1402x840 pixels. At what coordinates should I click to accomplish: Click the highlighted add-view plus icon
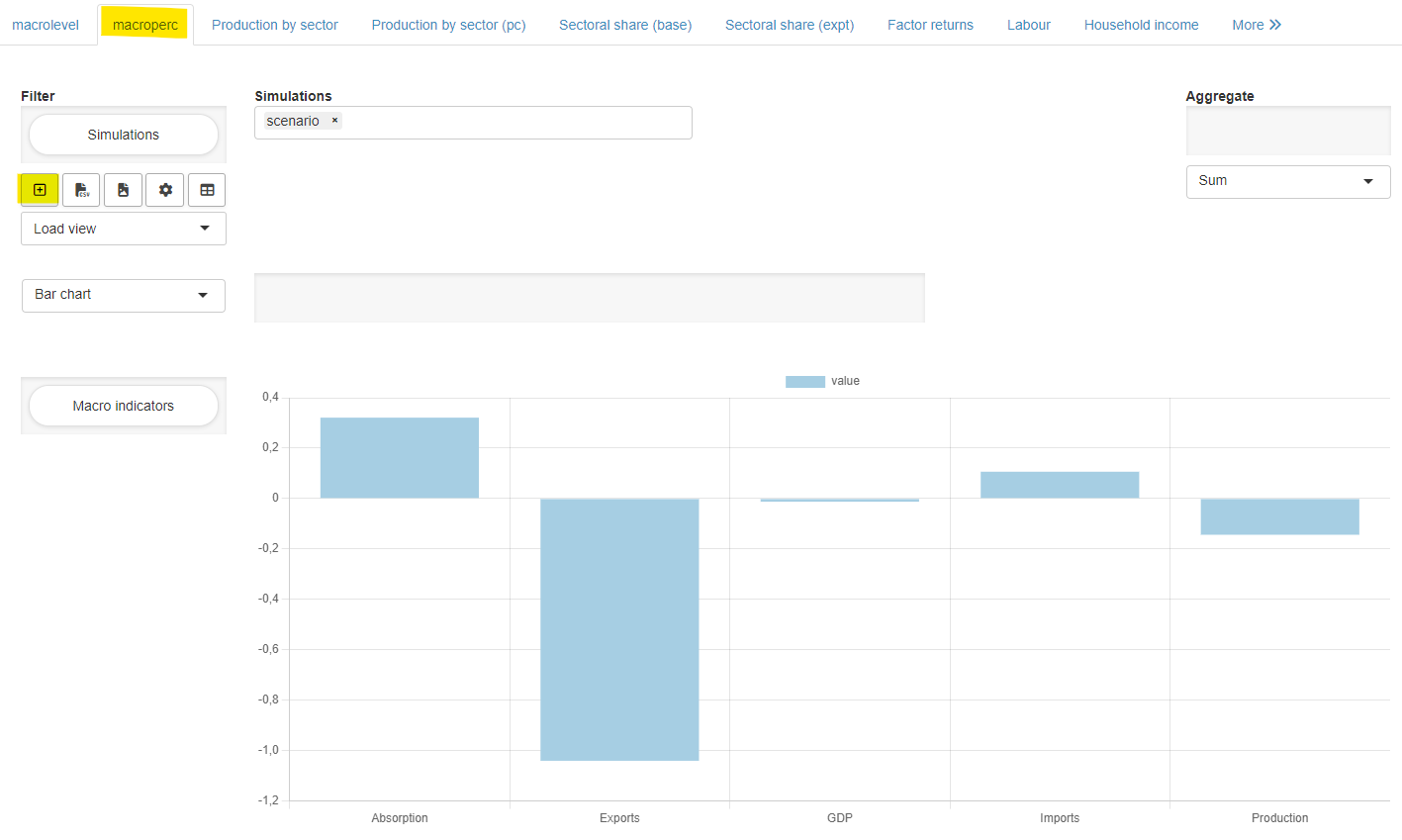tap(39, 189)
